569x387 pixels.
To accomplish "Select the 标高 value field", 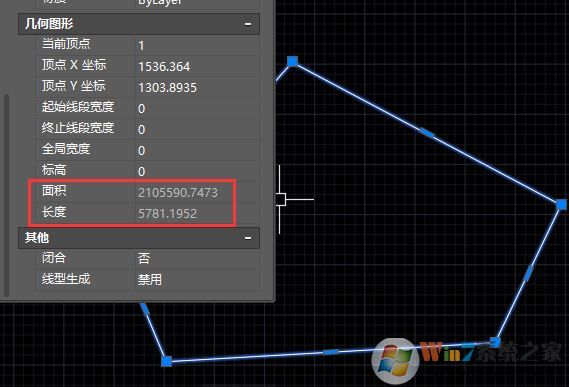I will click(197, 171).
